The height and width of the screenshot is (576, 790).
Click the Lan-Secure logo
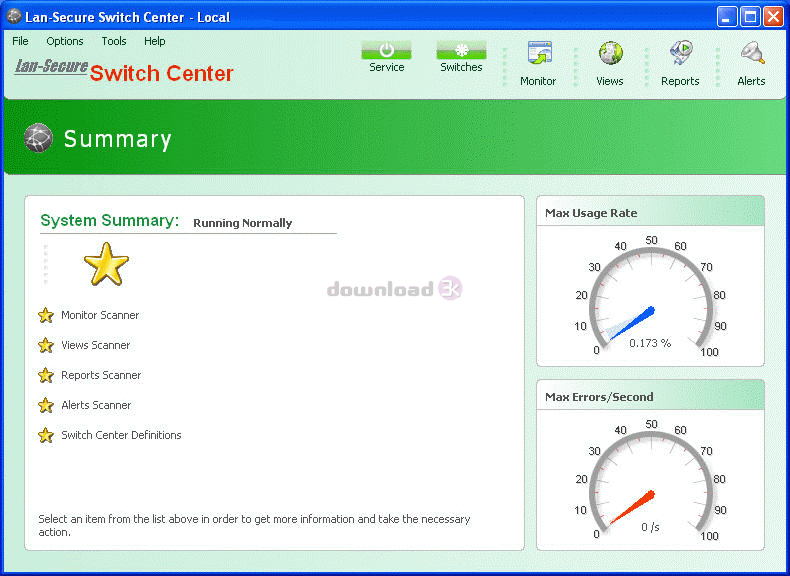coord(51,67)
